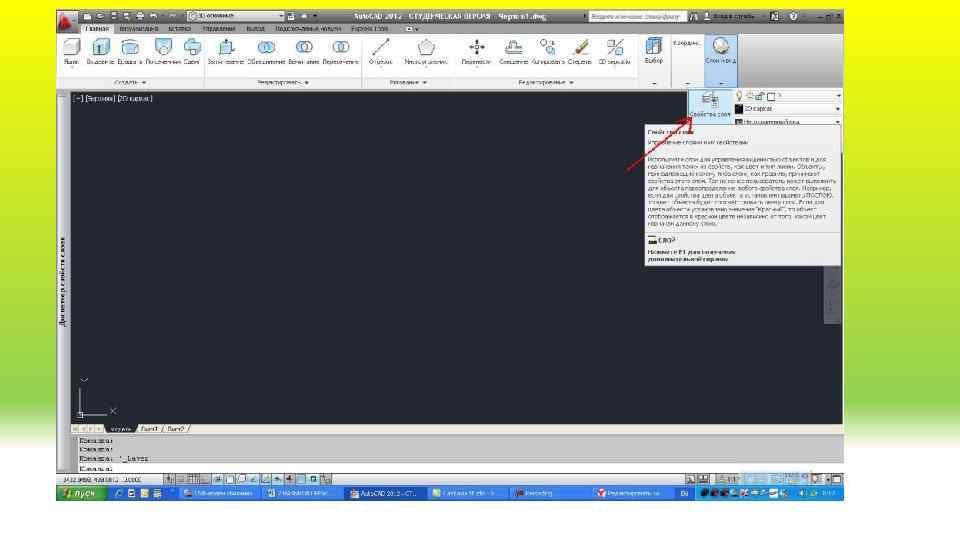
Task: Switch to the Лист2 layout tab
Action: pos(176,429)
